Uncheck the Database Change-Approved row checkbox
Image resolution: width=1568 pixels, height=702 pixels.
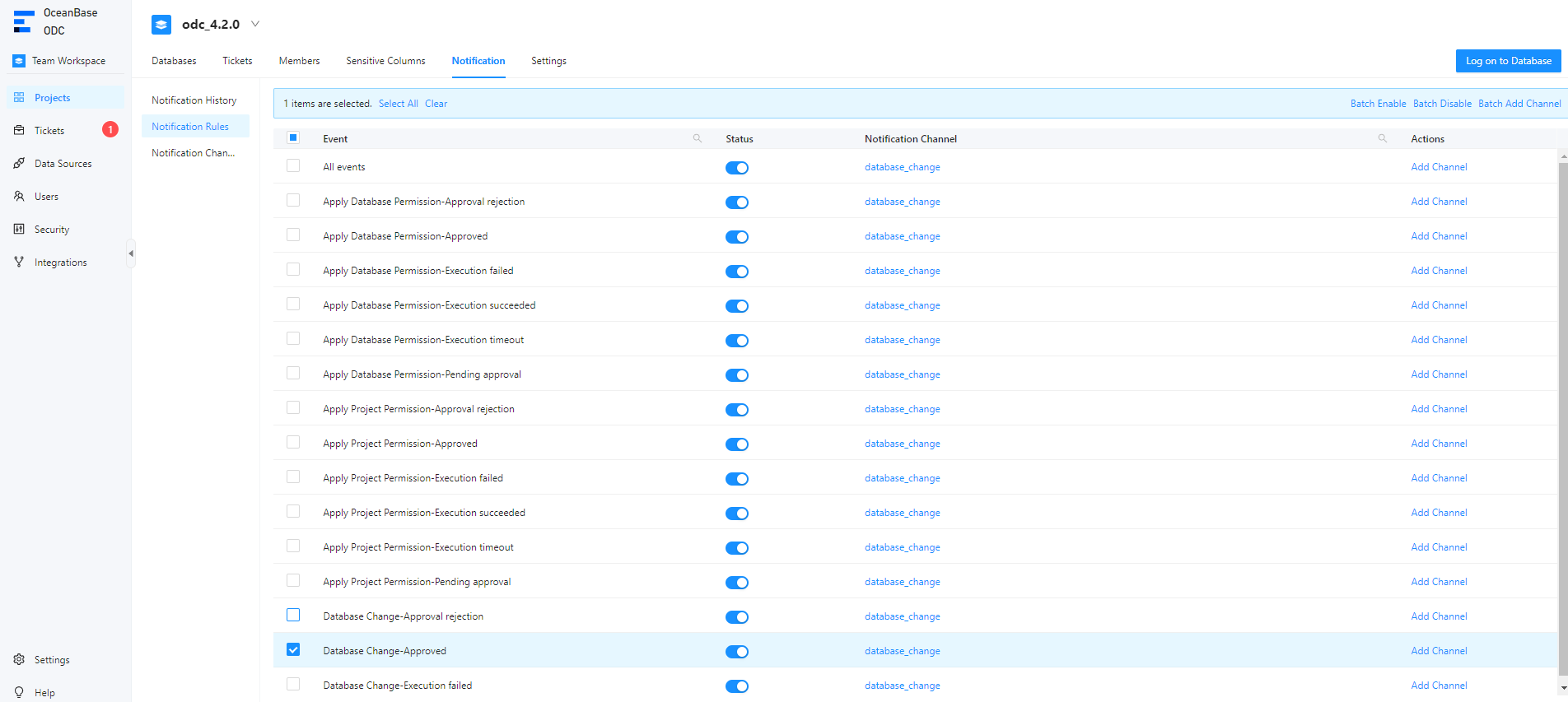(293, 650)
